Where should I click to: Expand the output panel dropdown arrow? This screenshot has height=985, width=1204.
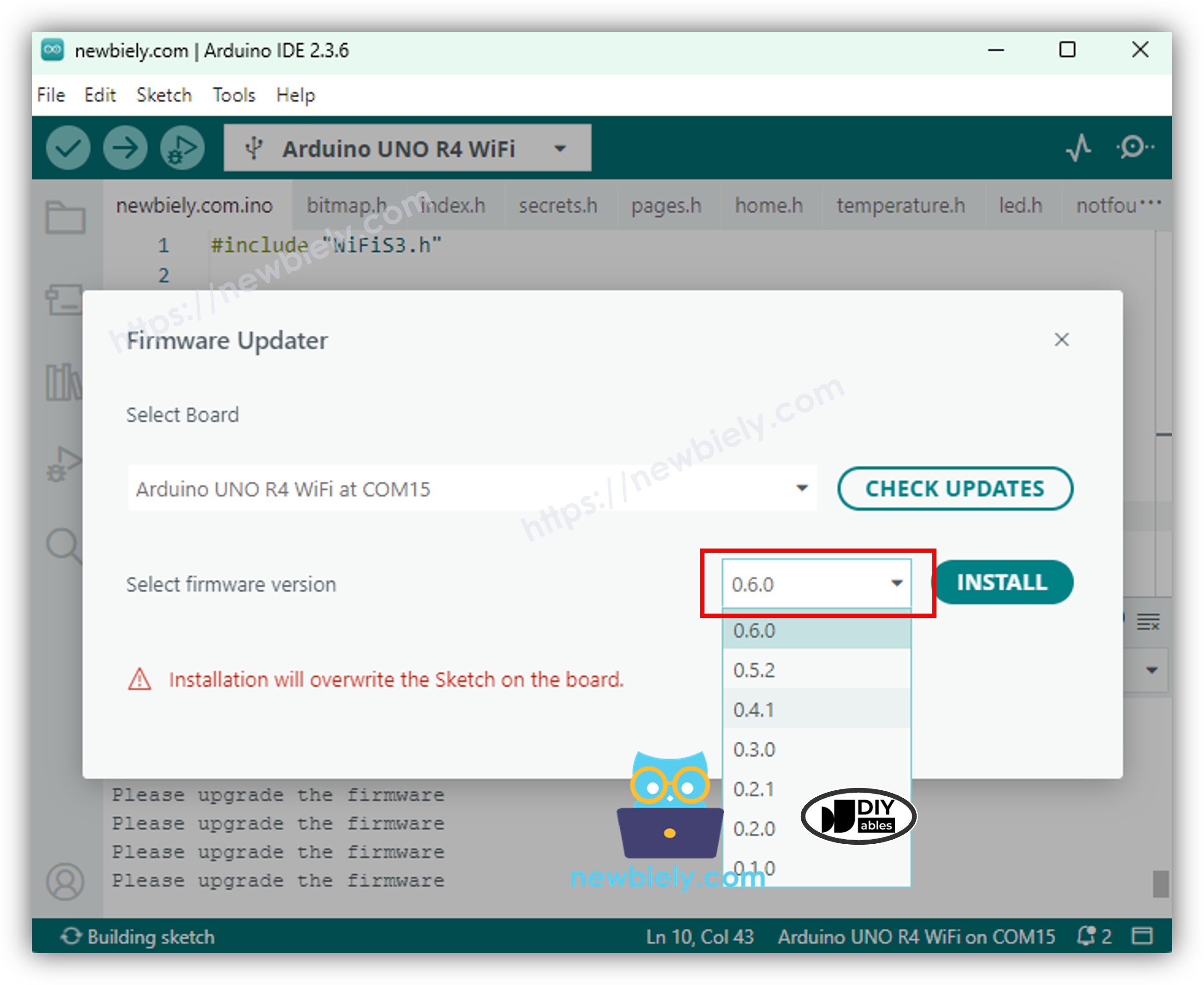(x=1151, y=669)
